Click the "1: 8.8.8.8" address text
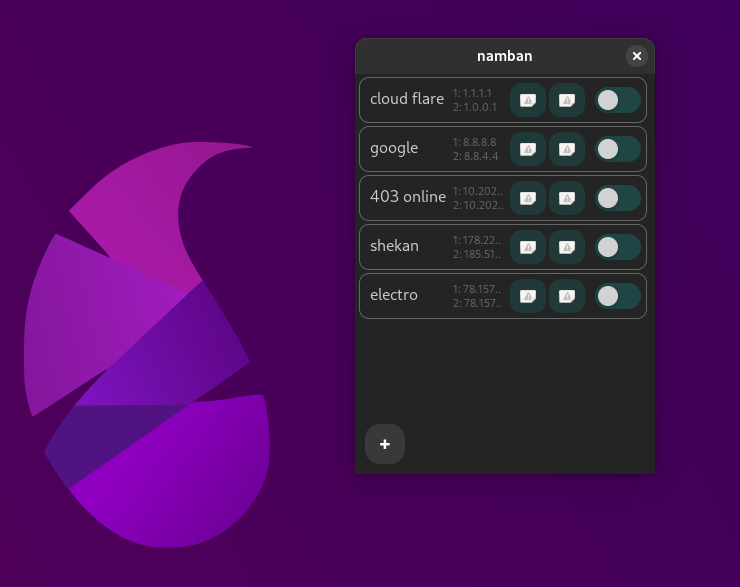The width and height of the screenshot is (740, 587). pos(474,142)
